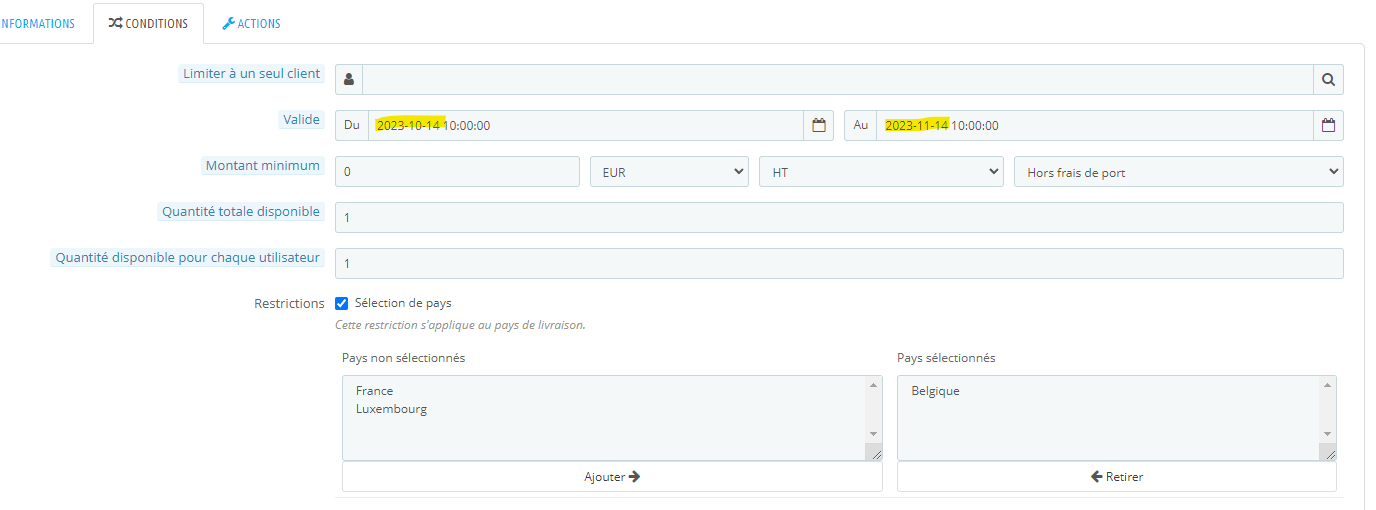Click the Montant minimum amount field
1376x510 pixels.
coord(457,171)
